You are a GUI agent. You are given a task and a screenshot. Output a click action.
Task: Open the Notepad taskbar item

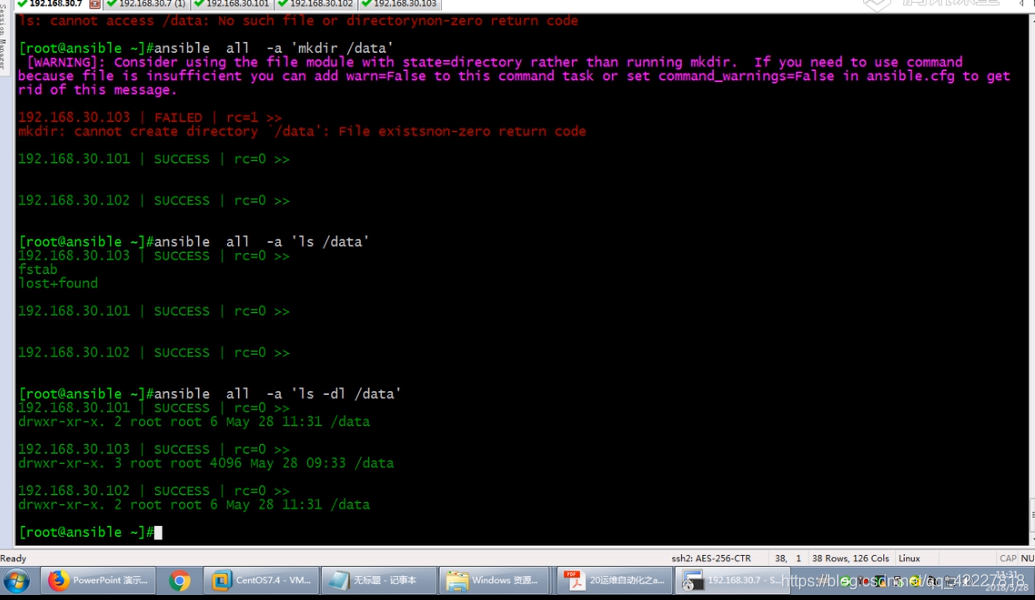tap(379, 580)
